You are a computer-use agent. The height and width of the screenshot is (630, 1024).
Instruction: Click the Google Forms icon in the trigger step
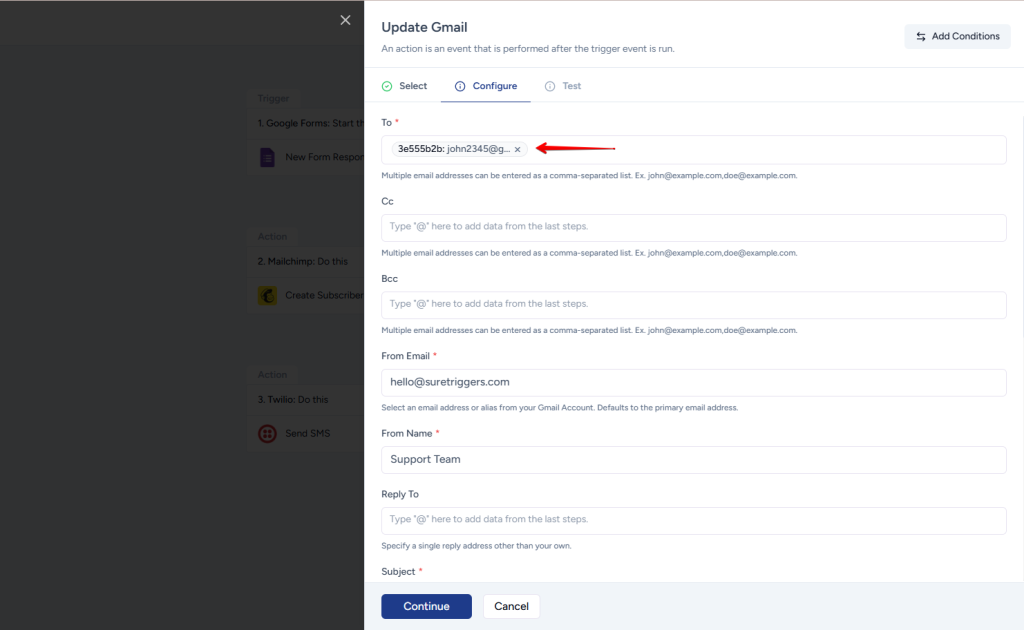(x=267, y=157)
